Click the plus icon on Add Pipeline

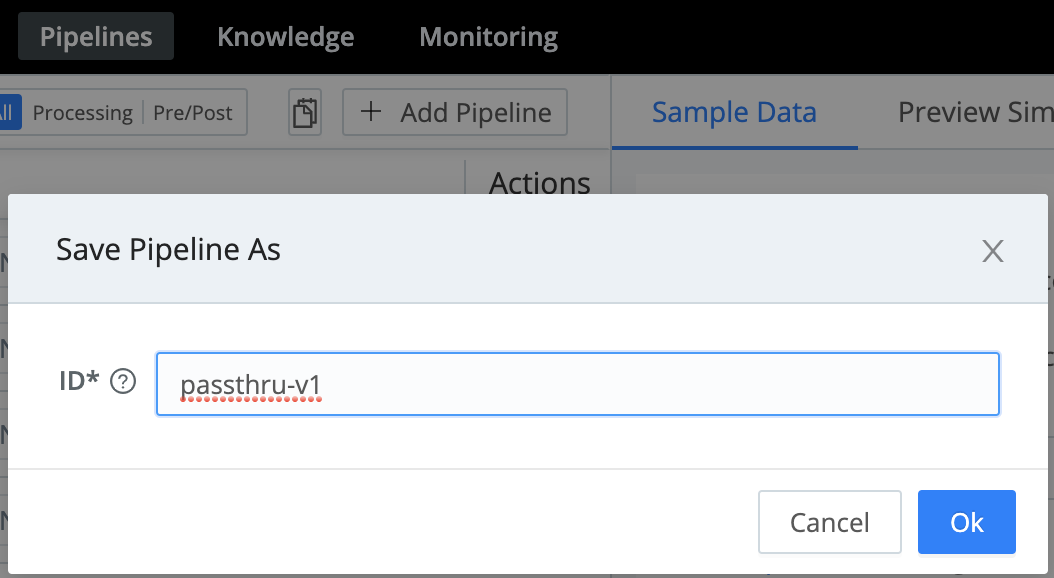click(x=371, y=112)
